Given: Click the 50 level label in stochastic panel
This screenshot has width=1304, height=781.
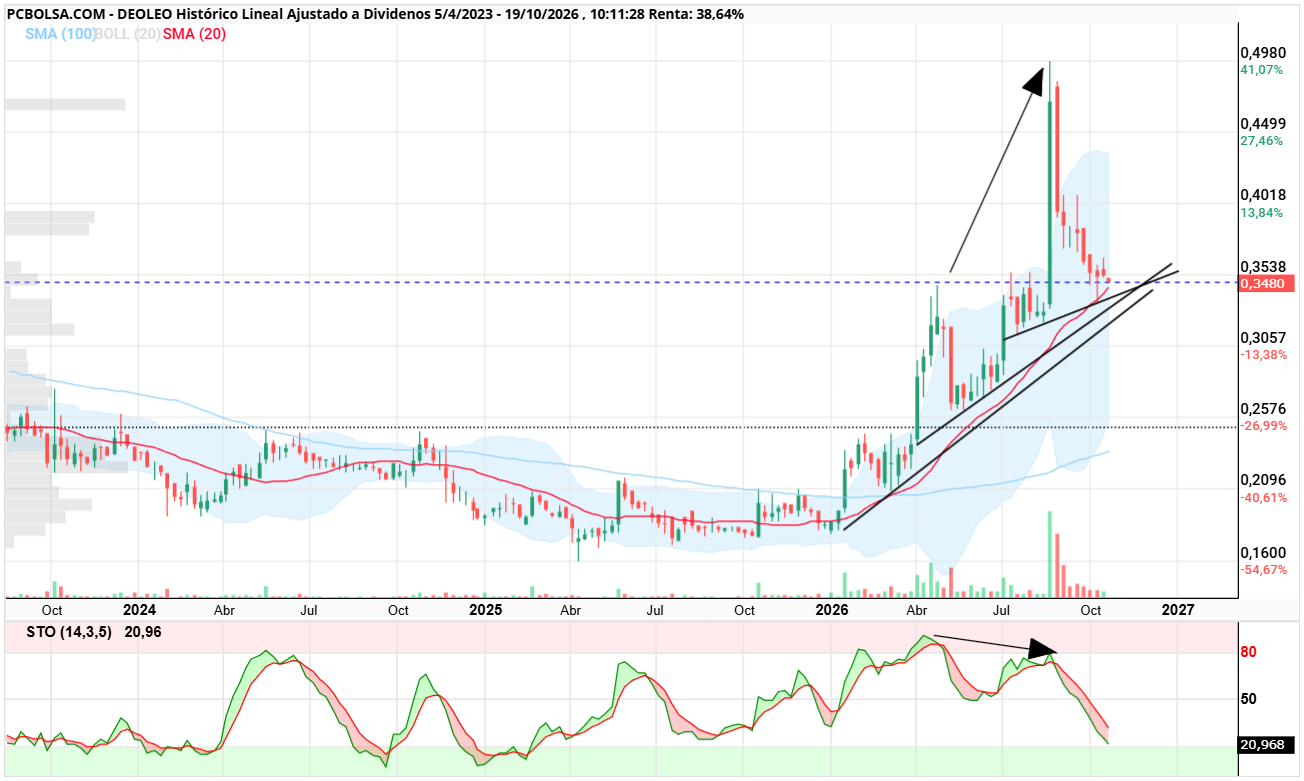Looking at the screenshot, I should [1248, 699].
